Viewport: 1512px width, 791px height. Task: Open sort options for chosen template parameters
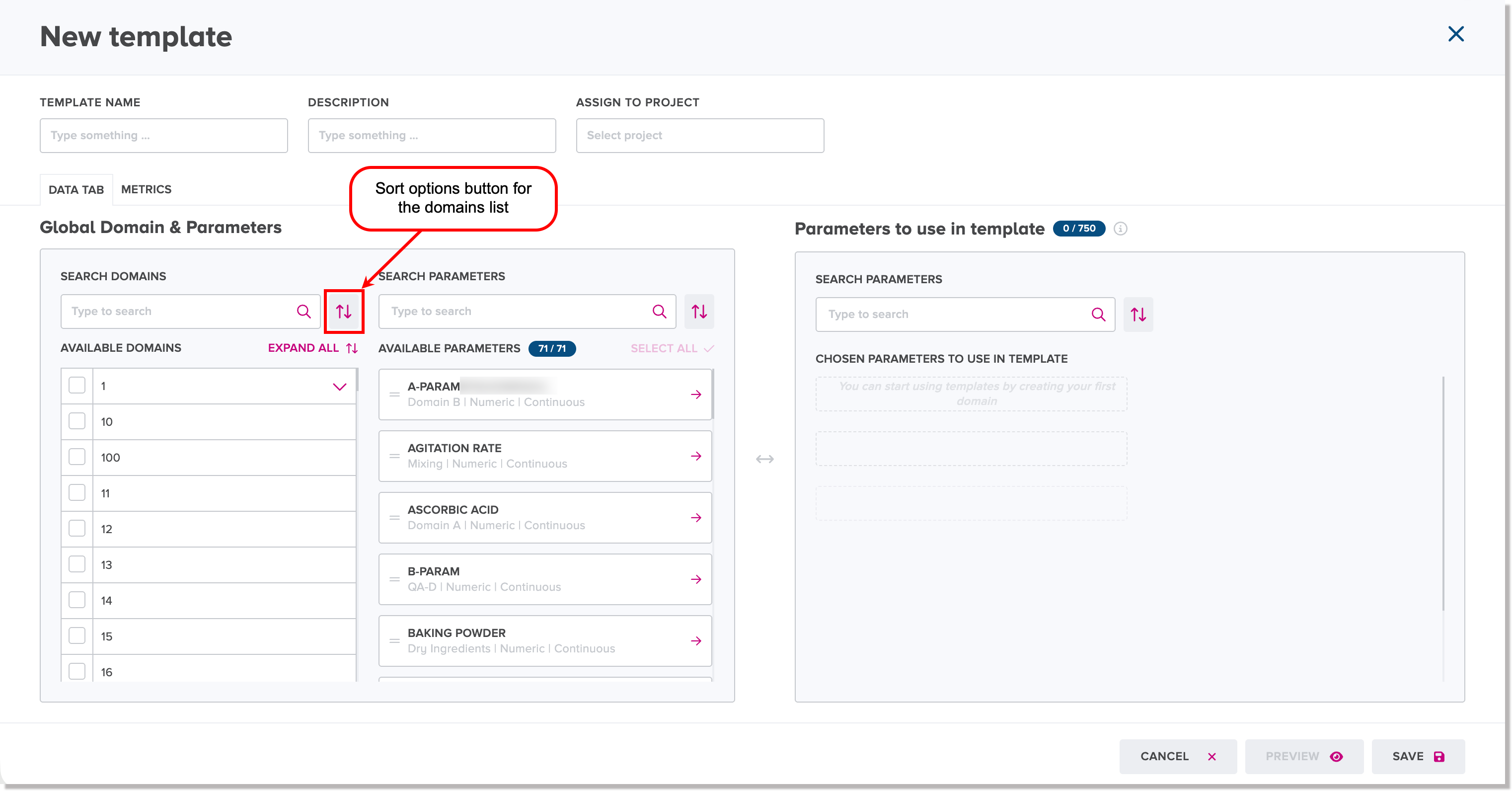point(1138,314)
